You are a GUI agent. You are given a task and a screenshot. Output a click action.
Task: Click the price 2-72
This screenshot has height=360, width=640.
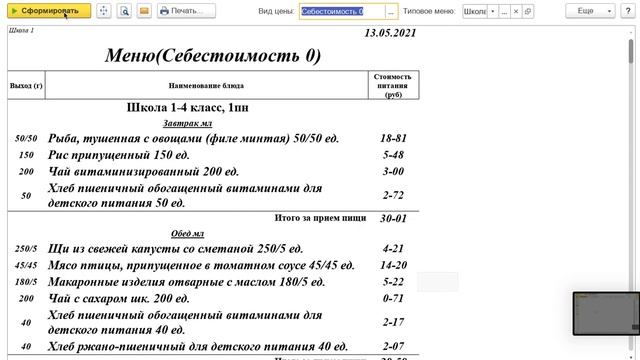click(393, 195)
